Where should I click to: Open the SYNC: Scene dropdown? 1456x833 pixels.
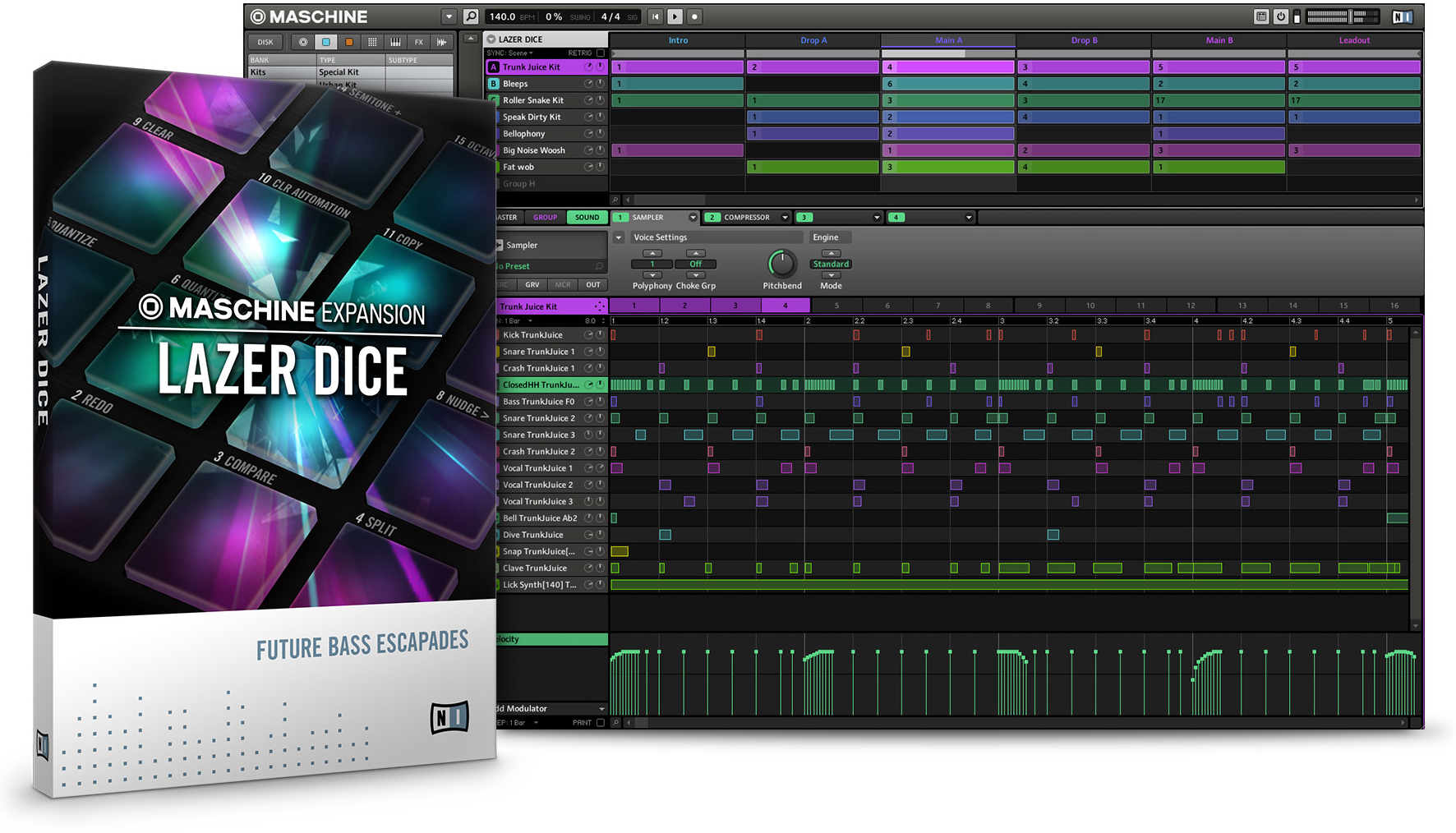[x=509, y=53]
